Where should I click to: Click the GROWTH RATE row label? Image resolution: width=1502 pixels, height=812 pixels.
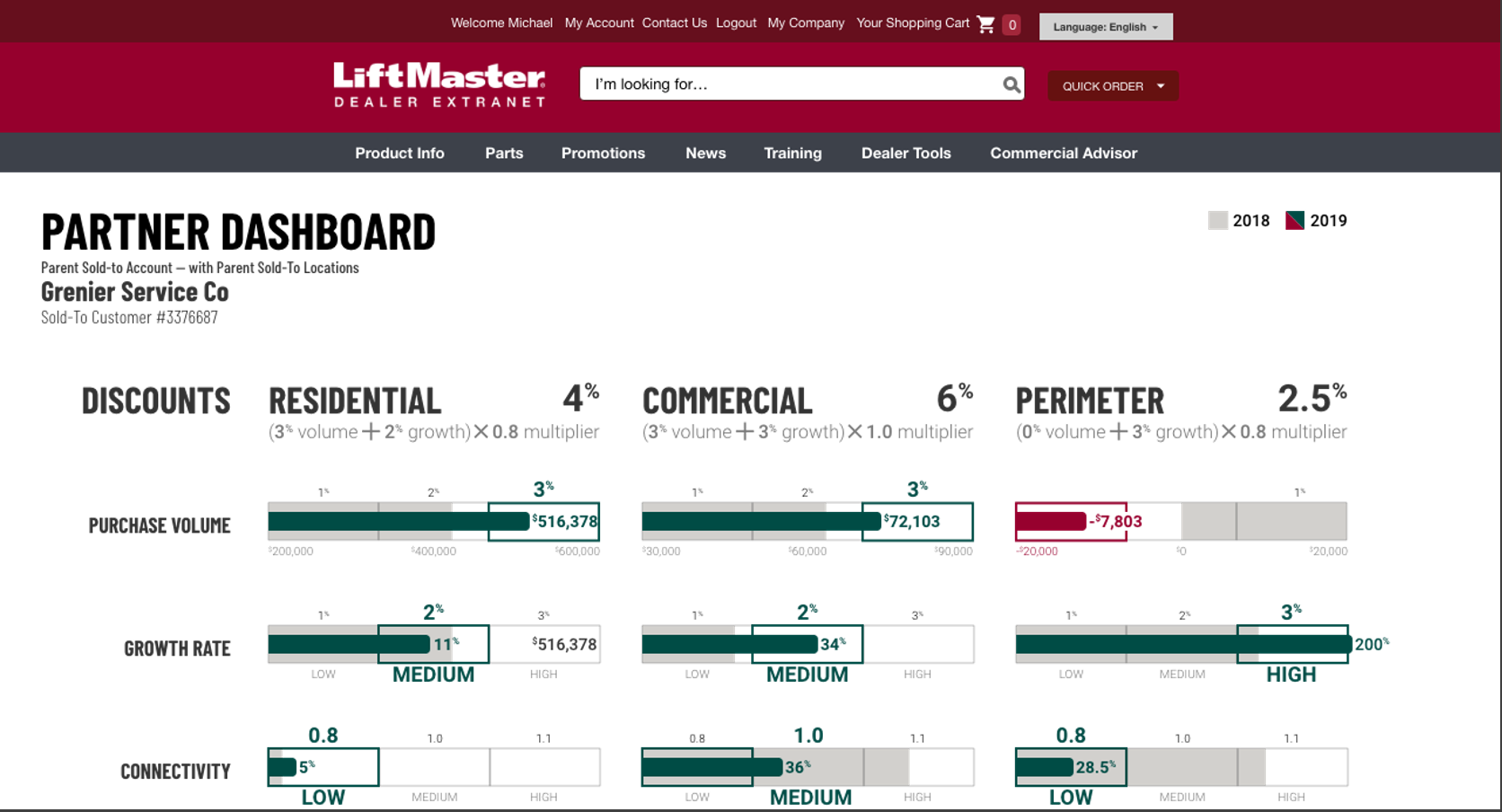click(x=177, y=649)
